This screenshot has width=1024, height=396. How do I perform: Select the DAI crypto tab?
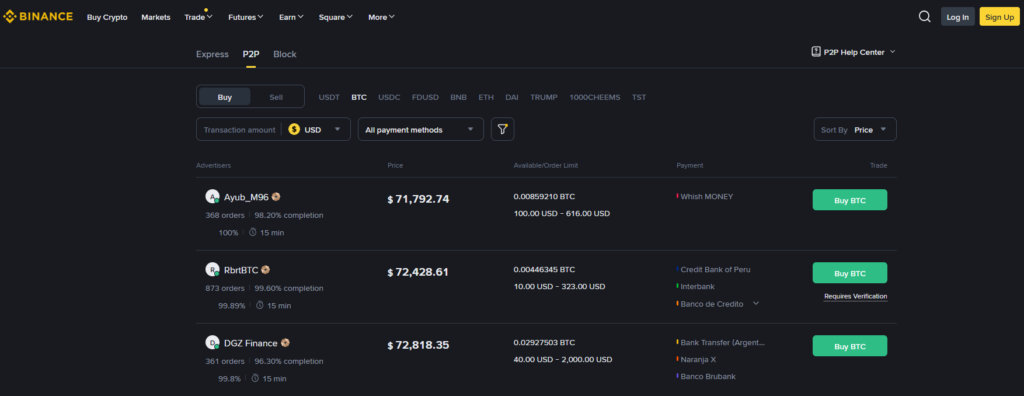tap(512, 97)
